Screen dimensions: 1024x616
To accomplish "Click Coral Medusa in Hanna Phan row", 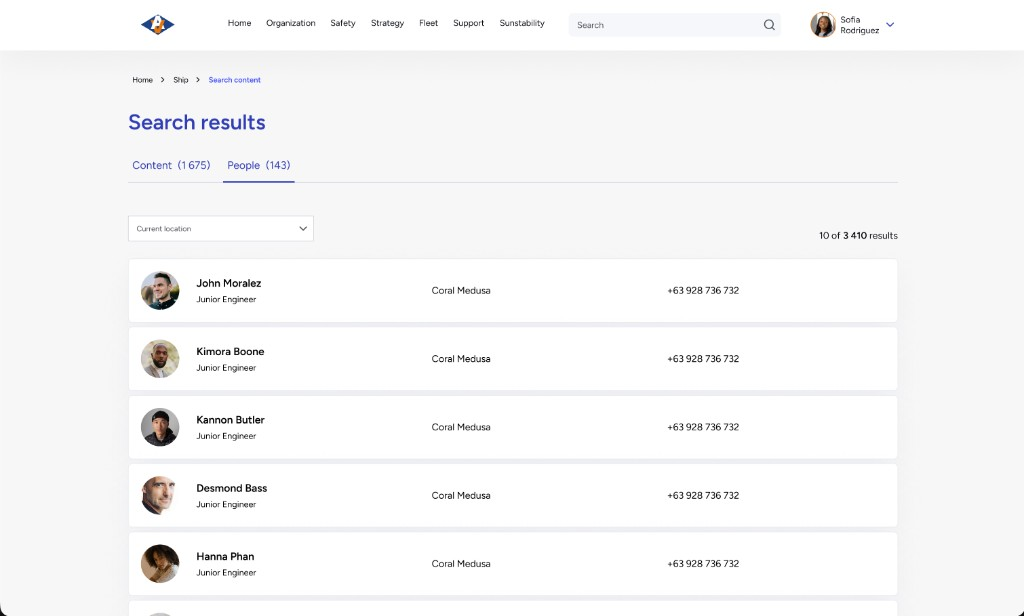I will coord(460,564).
